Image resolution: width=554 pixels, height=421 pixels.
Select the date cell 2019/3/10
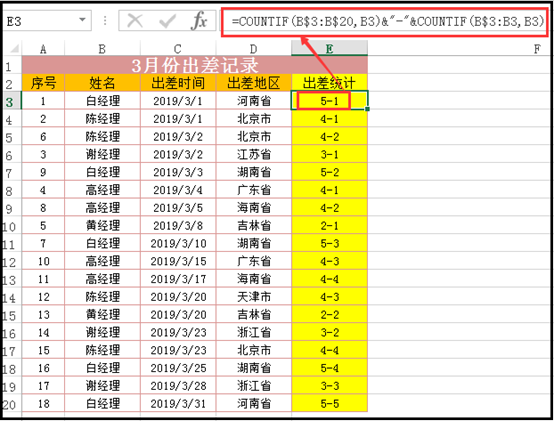click(x=178, y=243)
